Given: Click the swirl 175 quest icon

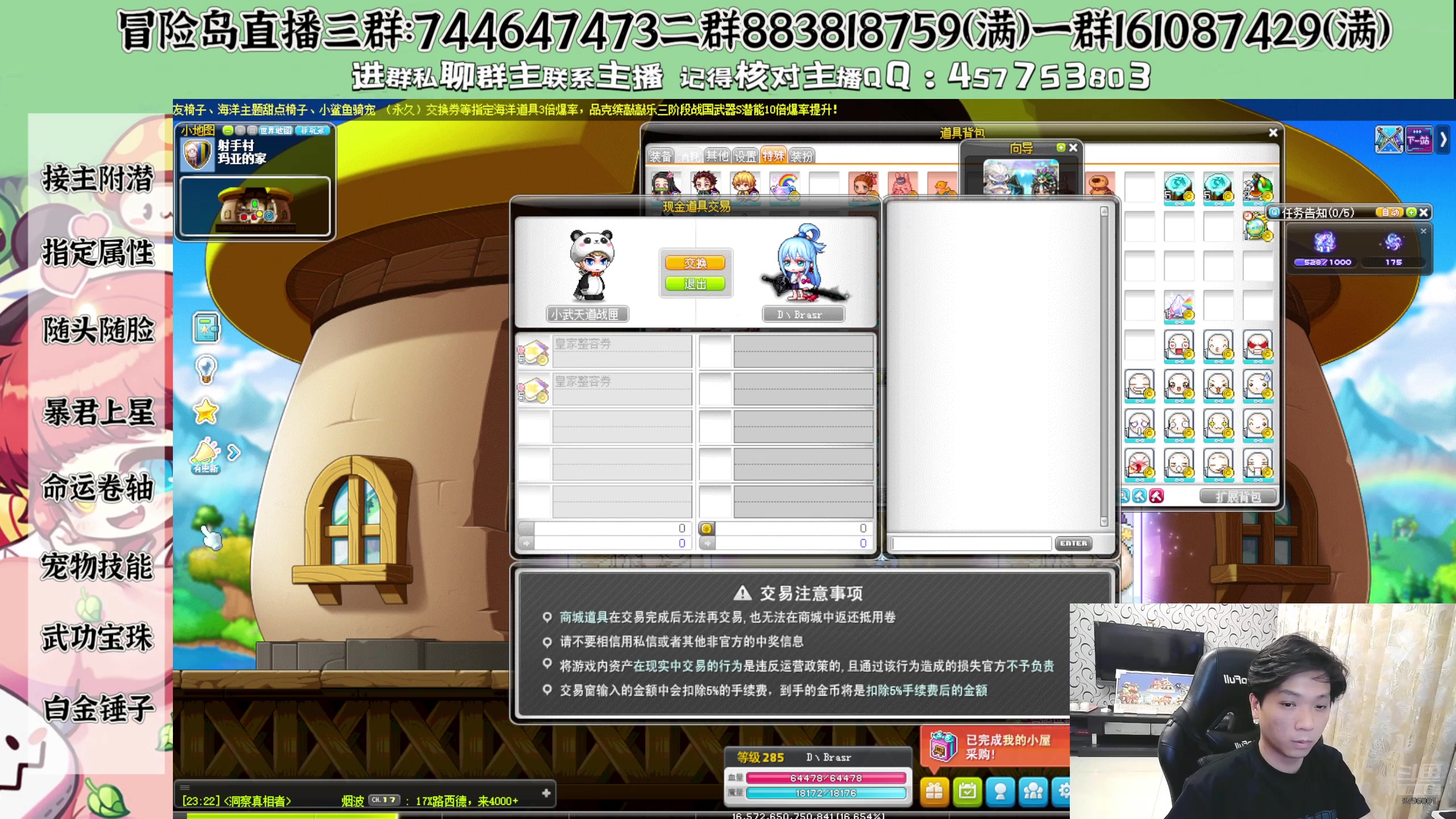Looking at the screenshot, I should click(x=1393, y=242).
